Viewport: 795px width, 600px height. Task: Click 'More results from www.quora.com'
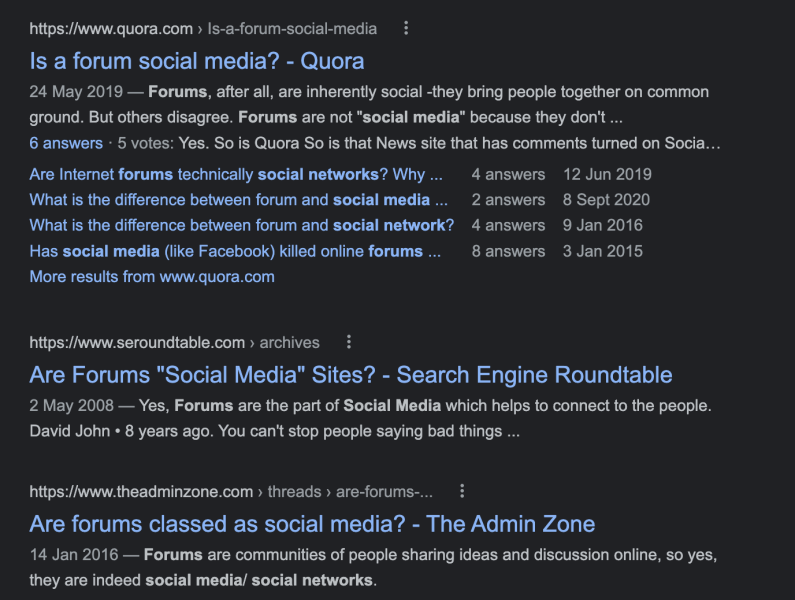click(x=152, y=277)
